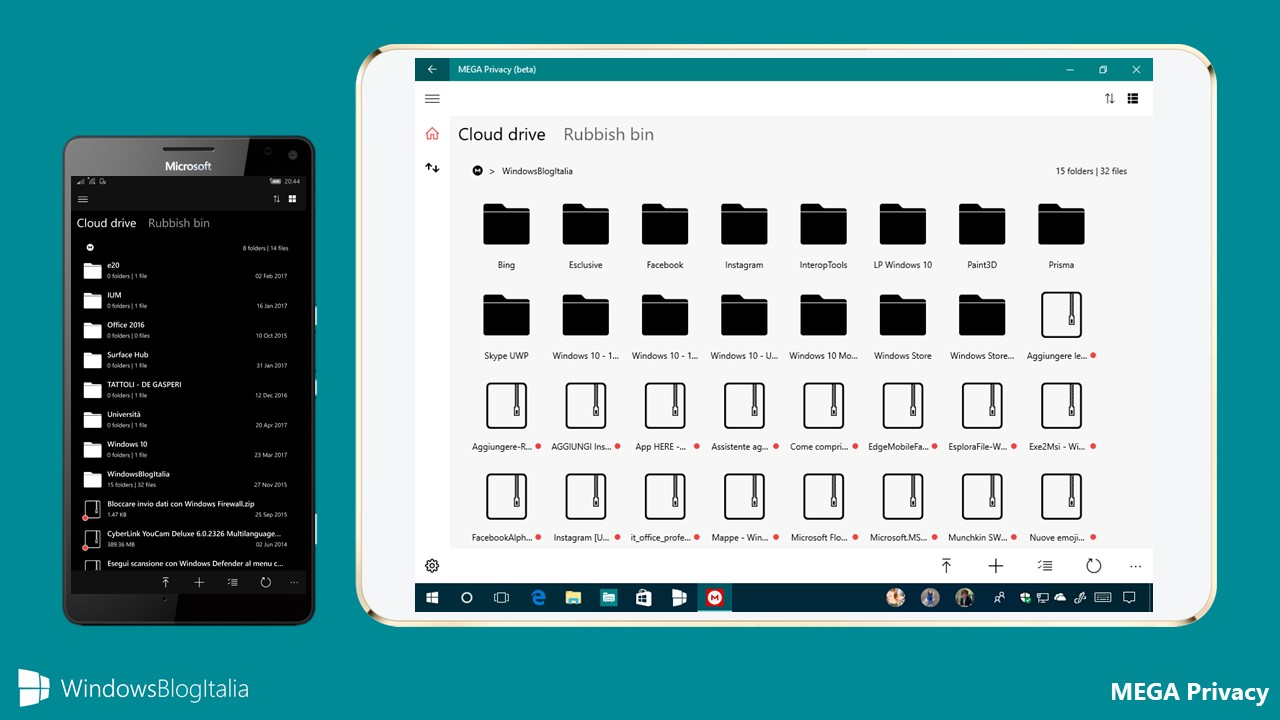Open the Bing folder

pos(506,236)
